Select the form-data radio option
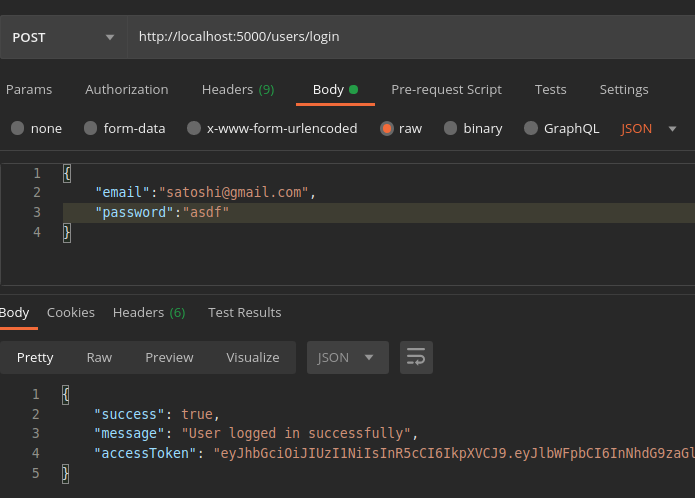The image size is (695, 498). [x=91, y=128]
